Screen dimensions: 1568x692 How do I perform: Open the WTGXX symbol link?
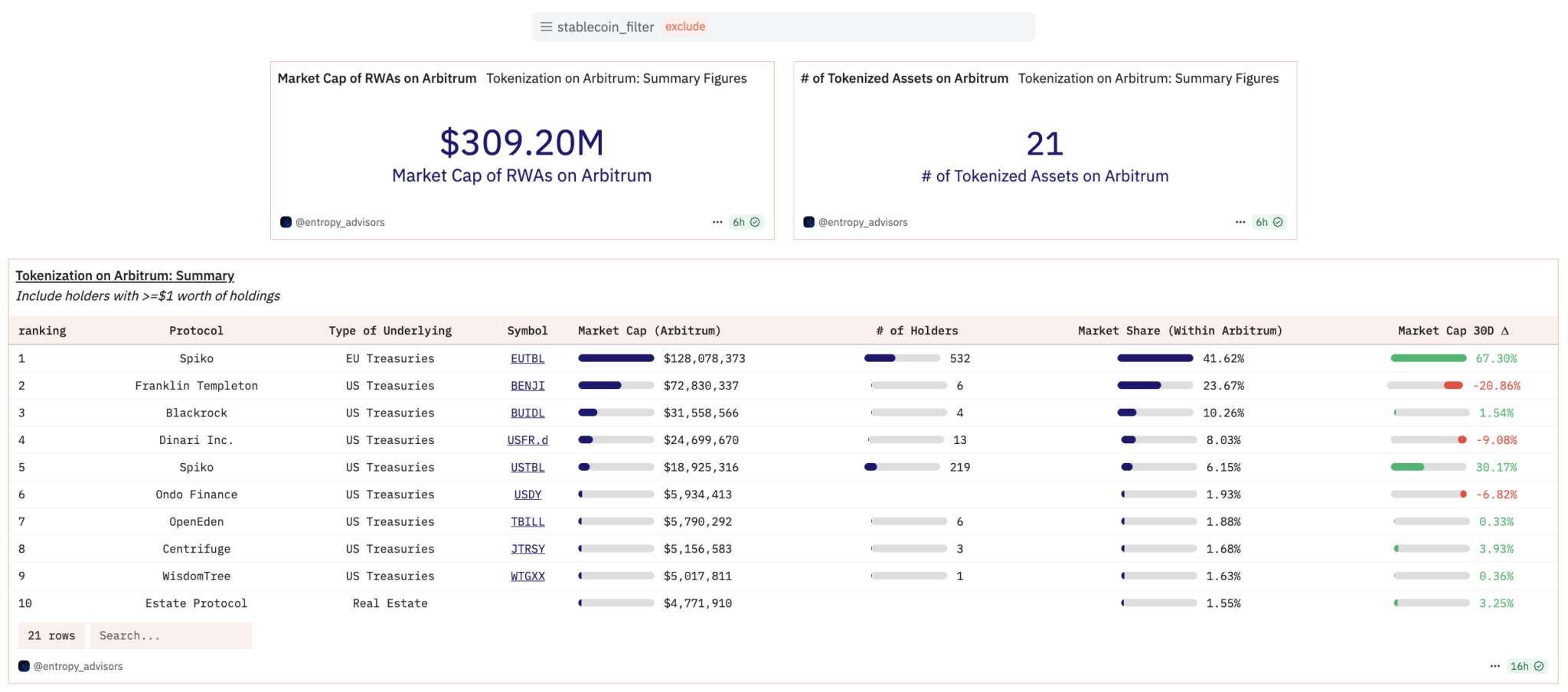[528, 576]
